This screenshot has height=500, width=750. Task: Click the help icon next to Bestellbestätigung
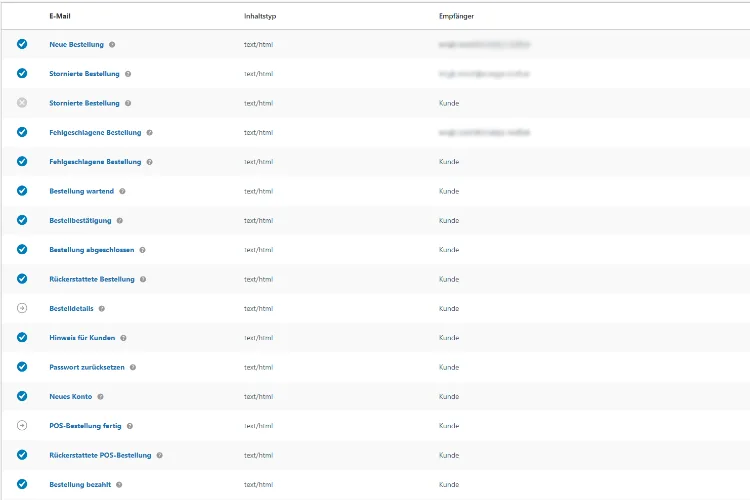click(x=120, y=221)
